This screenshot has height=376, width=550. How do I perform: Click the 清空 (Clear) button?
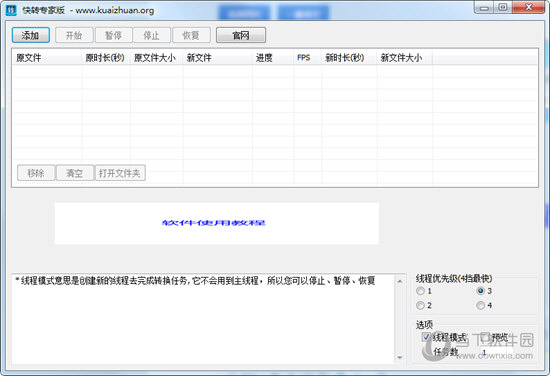point(75,173)
